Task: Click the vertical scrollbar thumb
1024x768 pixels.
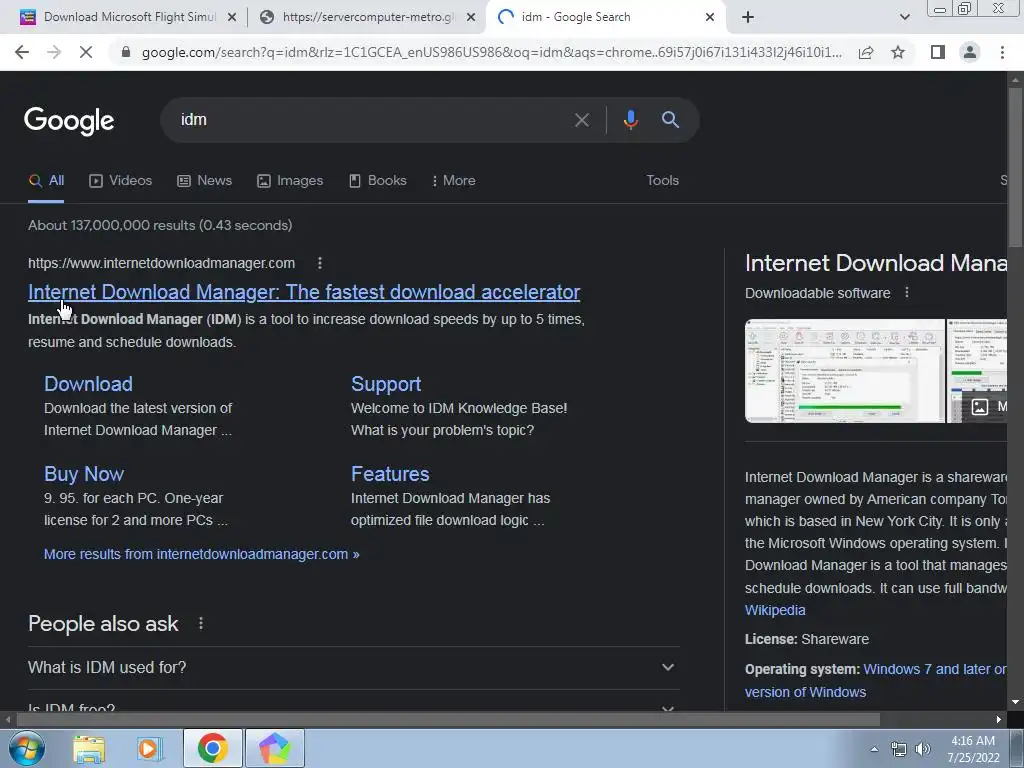Action: coord(1015,167)
